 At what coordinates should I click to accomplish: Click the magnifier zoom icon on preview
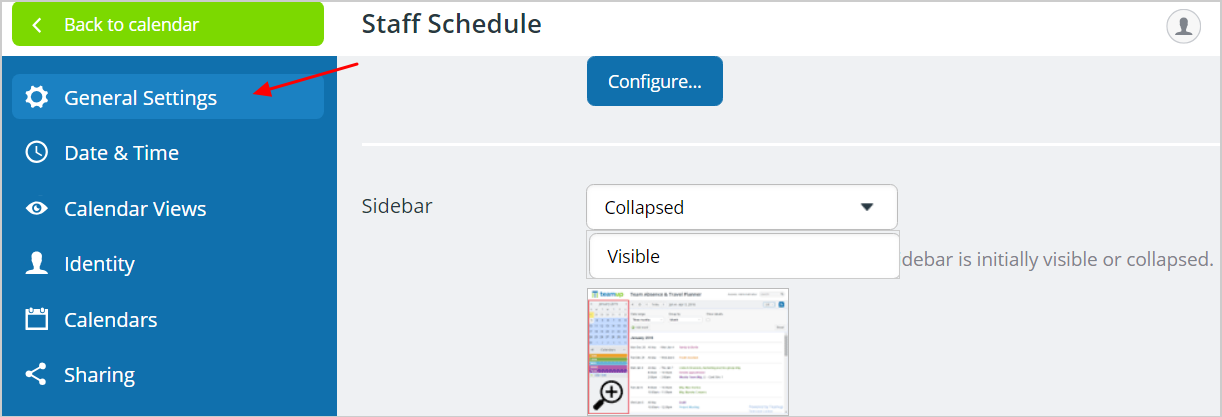pos(609,394)
